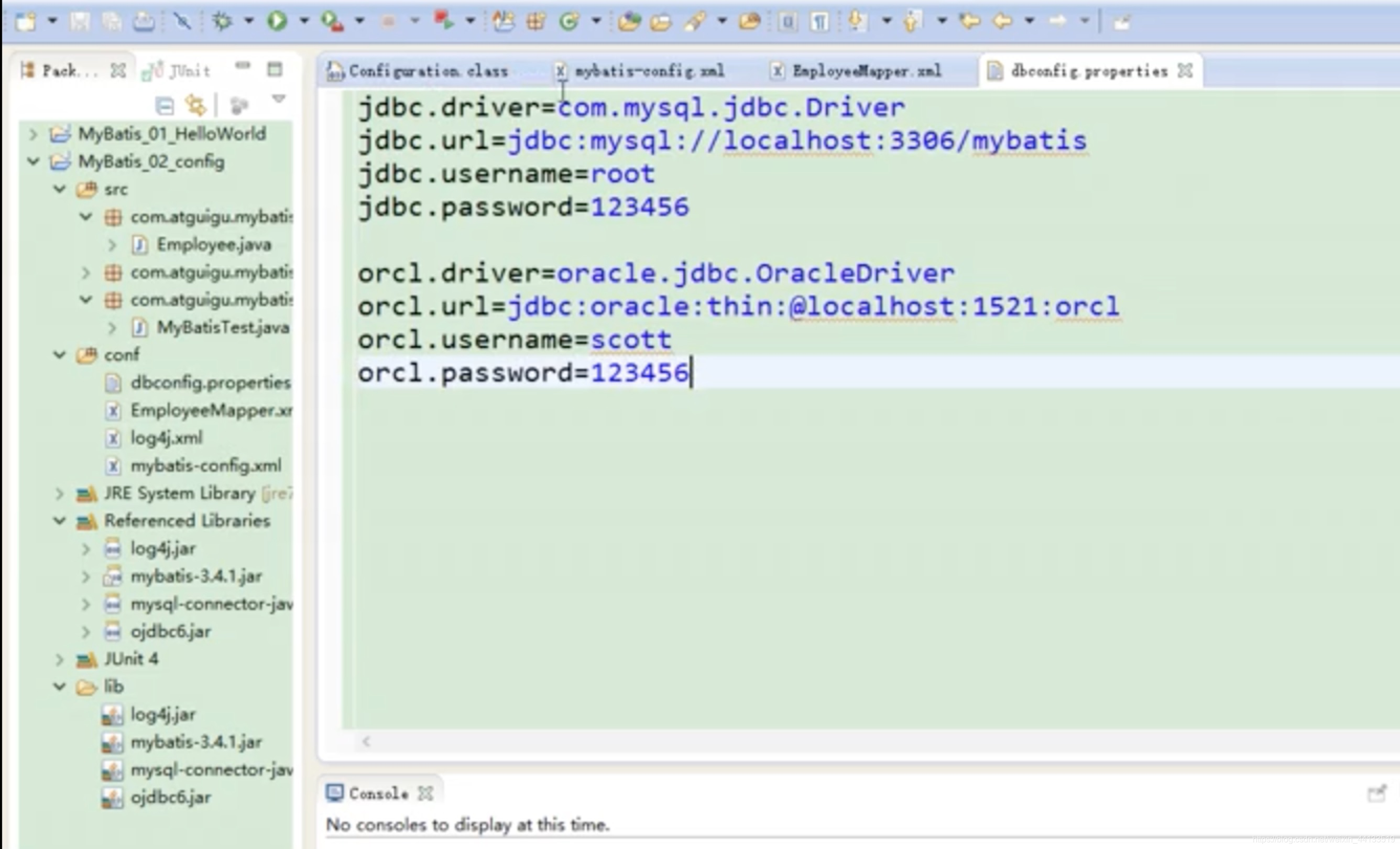Switch to Configuration.class tab
This screenshot has width=1400, height=849.
click(418, 71)
